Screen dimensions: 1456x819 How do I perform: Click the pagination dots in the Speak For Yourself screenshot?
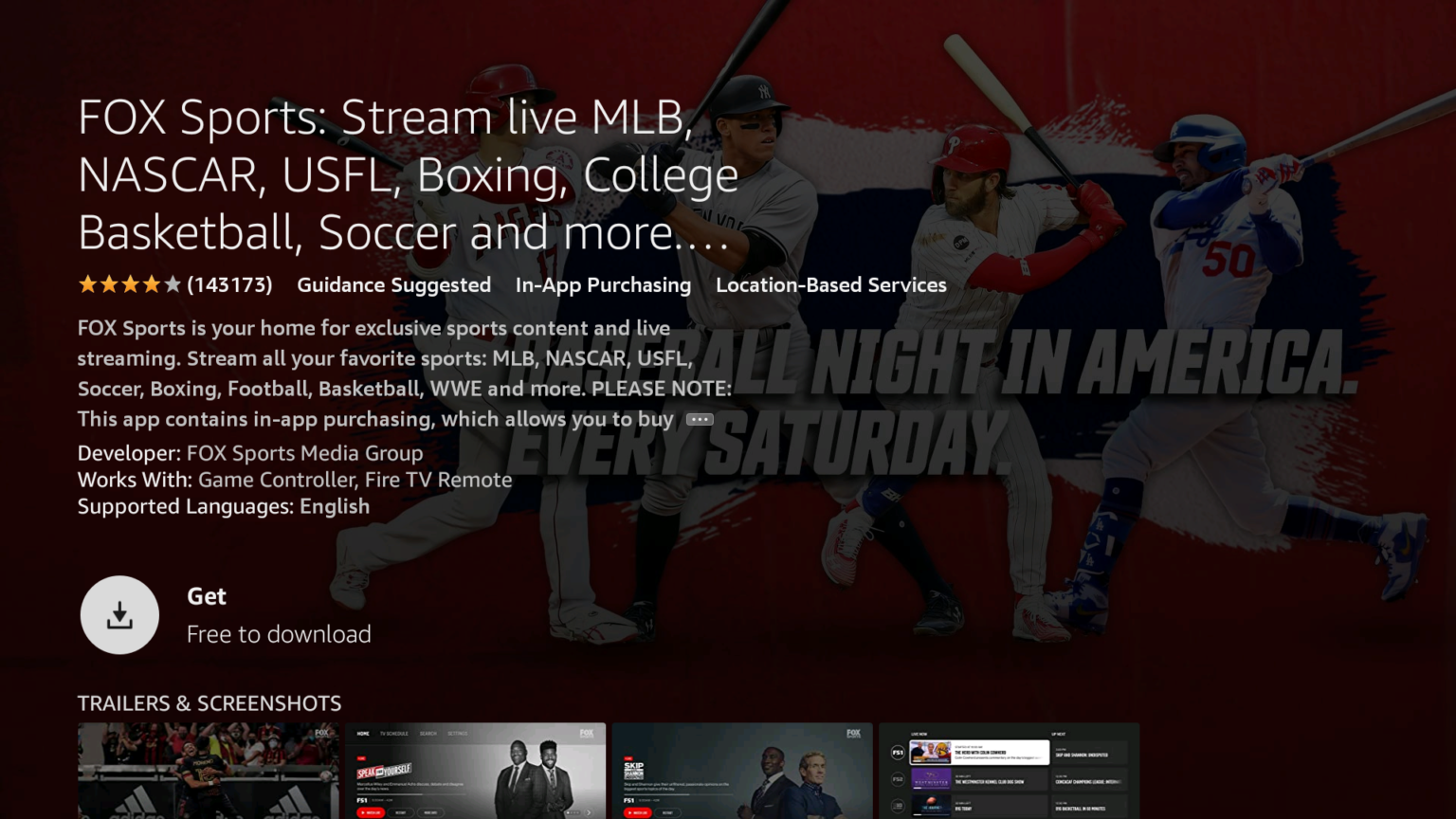573,812
